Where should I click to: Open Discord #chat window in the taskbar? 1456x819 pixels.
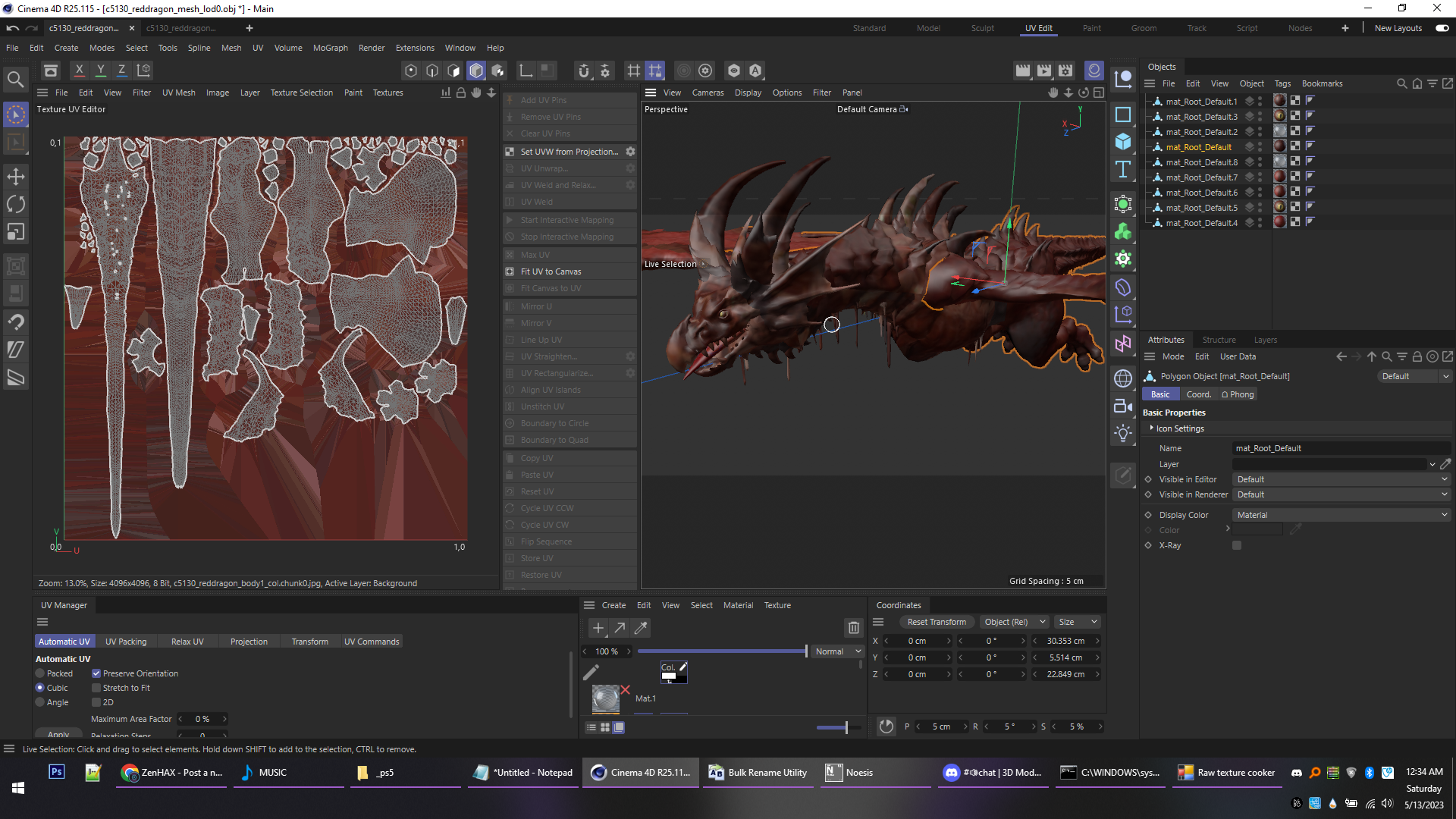[x=993, y=773]
